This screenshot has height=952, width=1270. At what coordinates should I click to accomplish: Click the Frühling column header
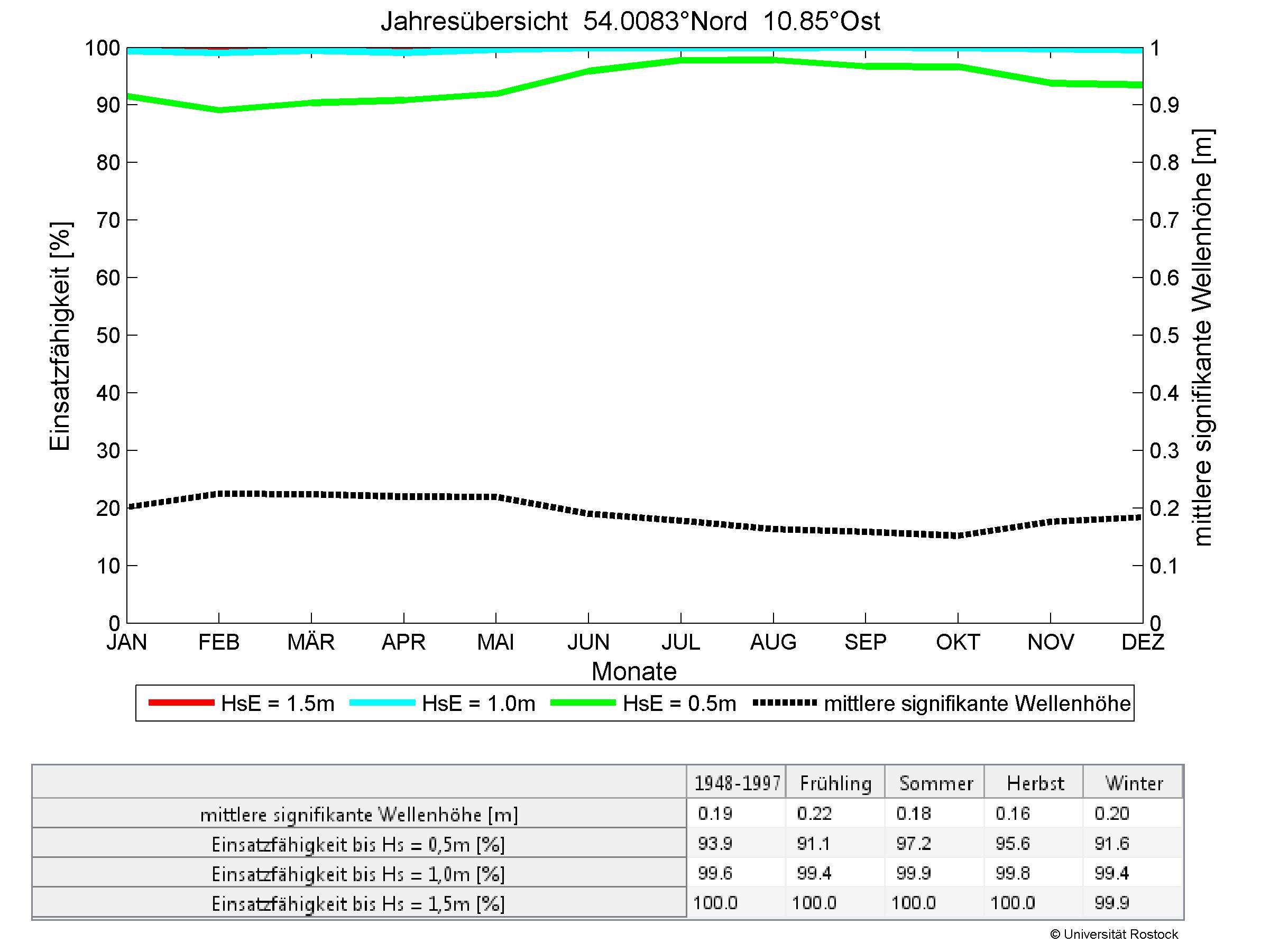click(835, 783)
